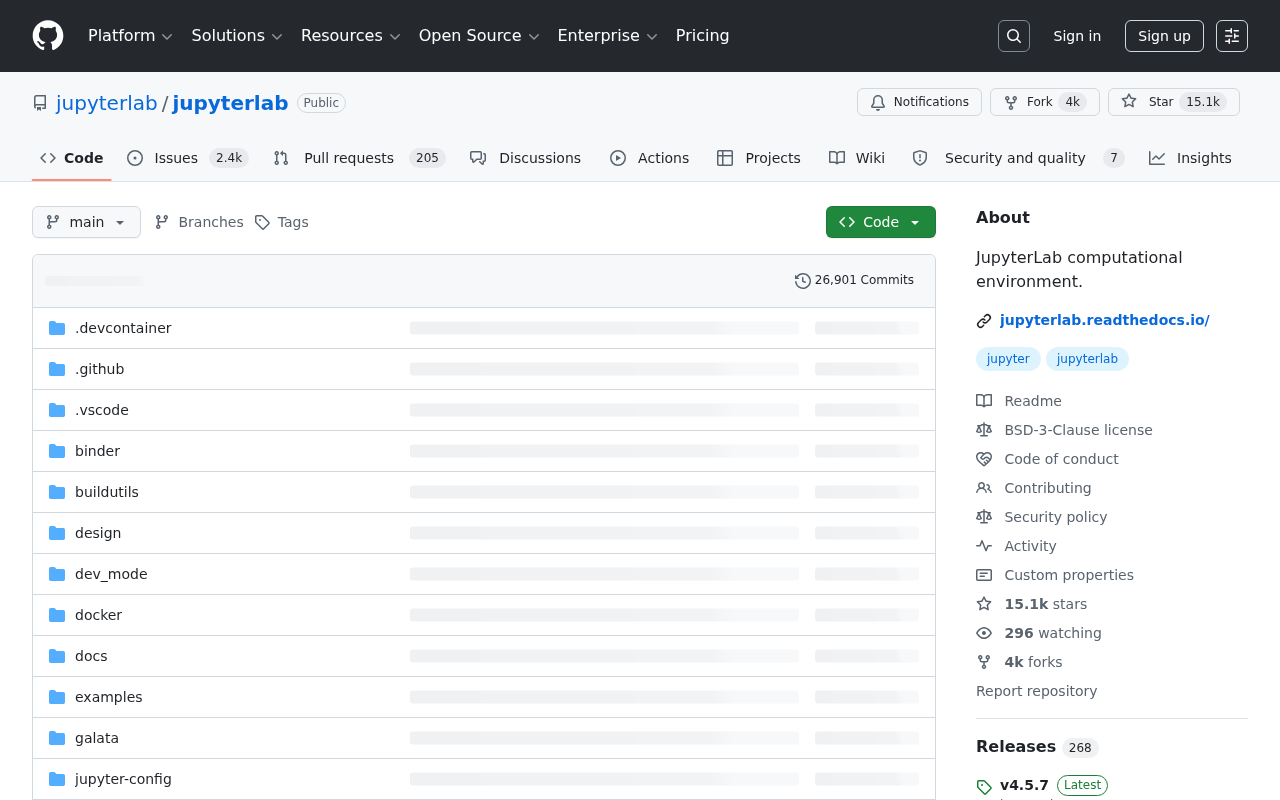Click the jupyter-config folder icon

57,779
